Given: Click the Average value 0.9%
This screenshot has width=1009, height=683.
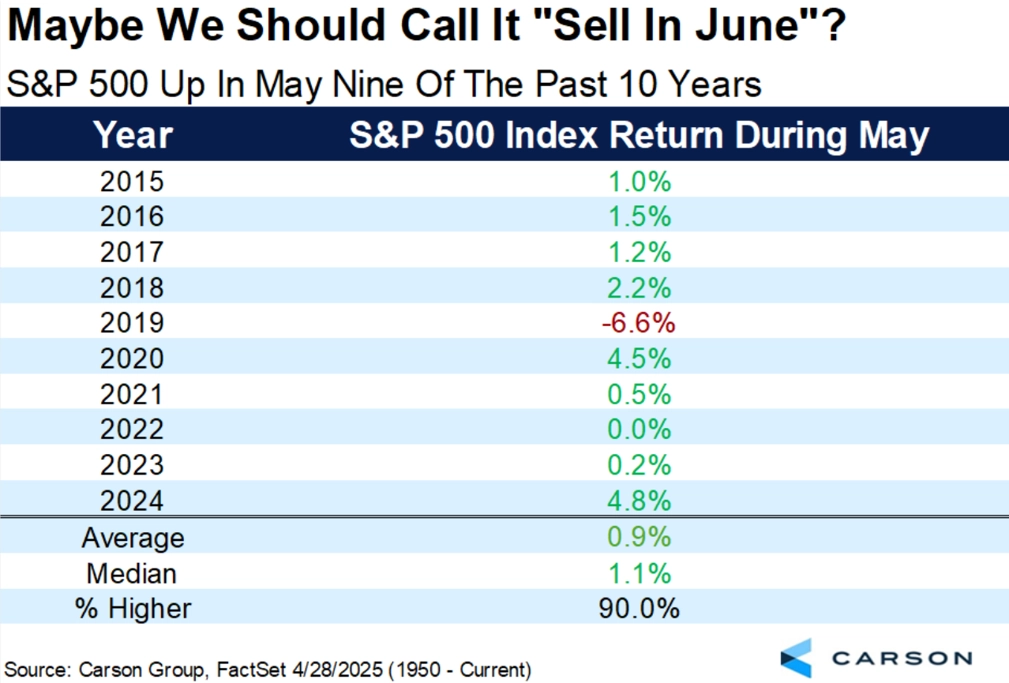Looking at the screenshot, I should tap(639, 536).
